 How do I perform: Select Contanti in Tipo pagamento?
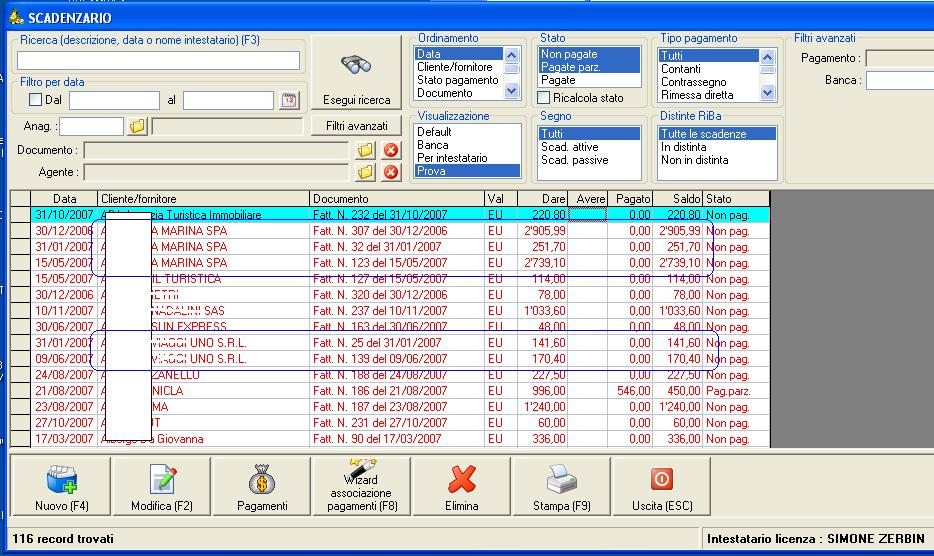pyautogui.click(x=708, y=69)
